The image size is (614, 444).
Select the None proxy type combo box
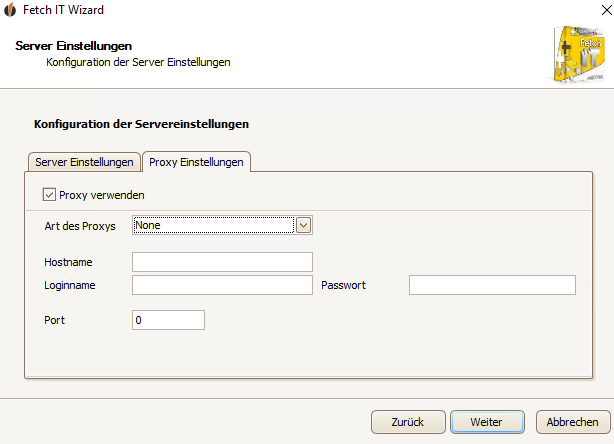[222, 225]
